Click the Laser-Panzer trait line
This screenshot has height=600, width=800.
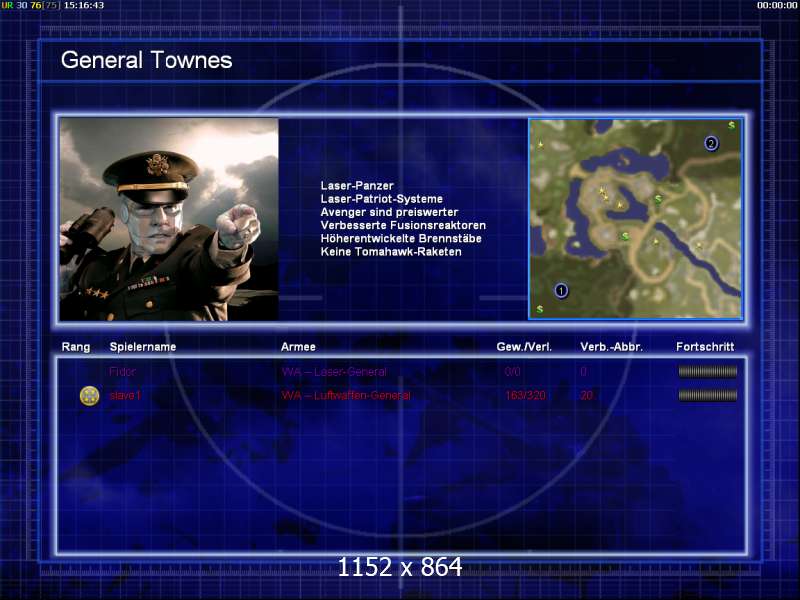click(357, 186)
